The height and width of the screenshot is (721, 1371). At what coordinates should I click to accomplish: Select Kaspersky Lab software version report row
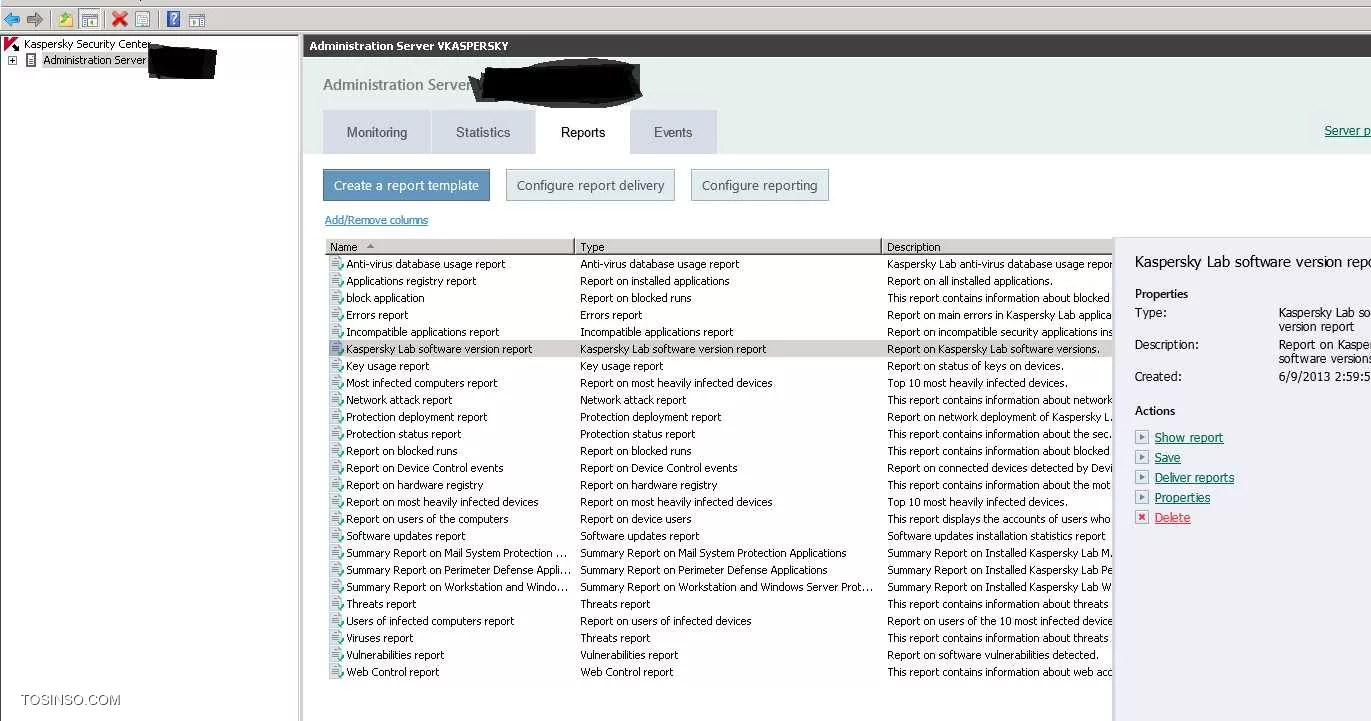(720, 349)
